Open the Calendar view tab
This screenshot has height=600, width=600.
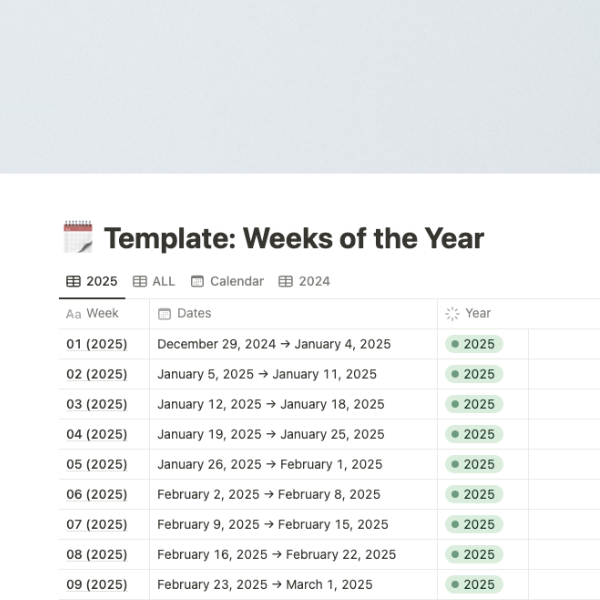(237, 281)
